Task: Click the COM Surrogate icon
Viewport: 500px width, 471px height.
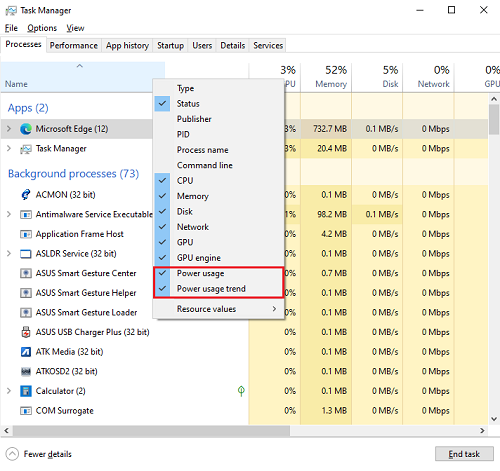Action: 26,411
